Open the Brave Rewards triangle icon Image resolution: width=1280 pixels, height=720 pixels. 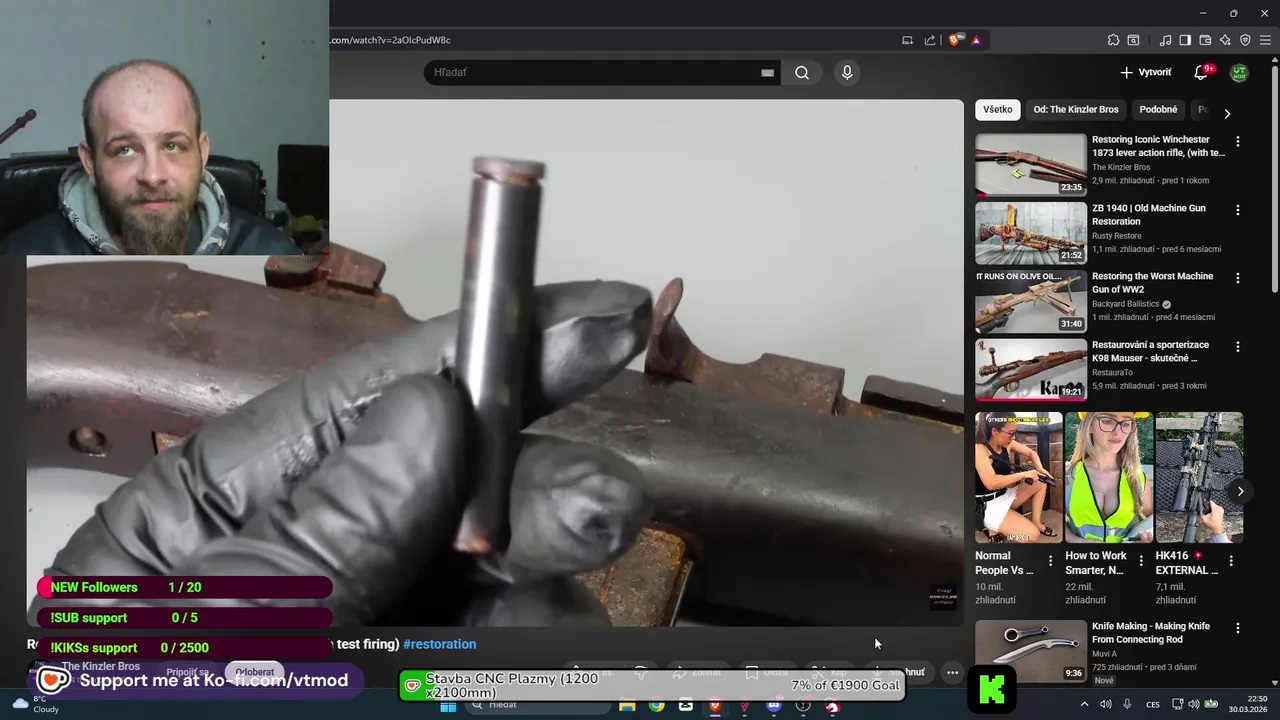click(x=976, y=40)
